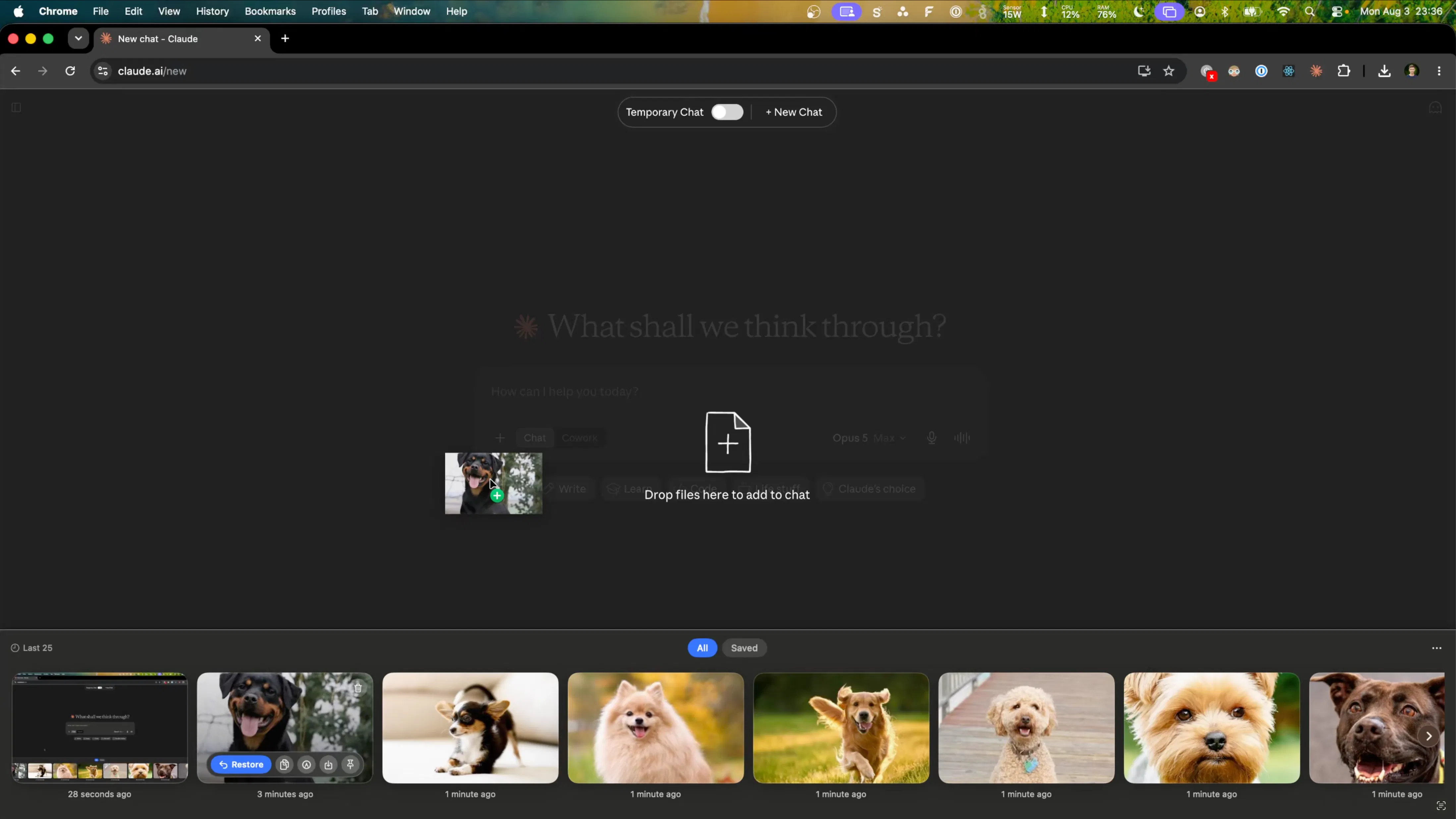Viewport: 1456px width, 819px height.
Task: Switch to the Saved captures filter
Action: click(744, 648)
